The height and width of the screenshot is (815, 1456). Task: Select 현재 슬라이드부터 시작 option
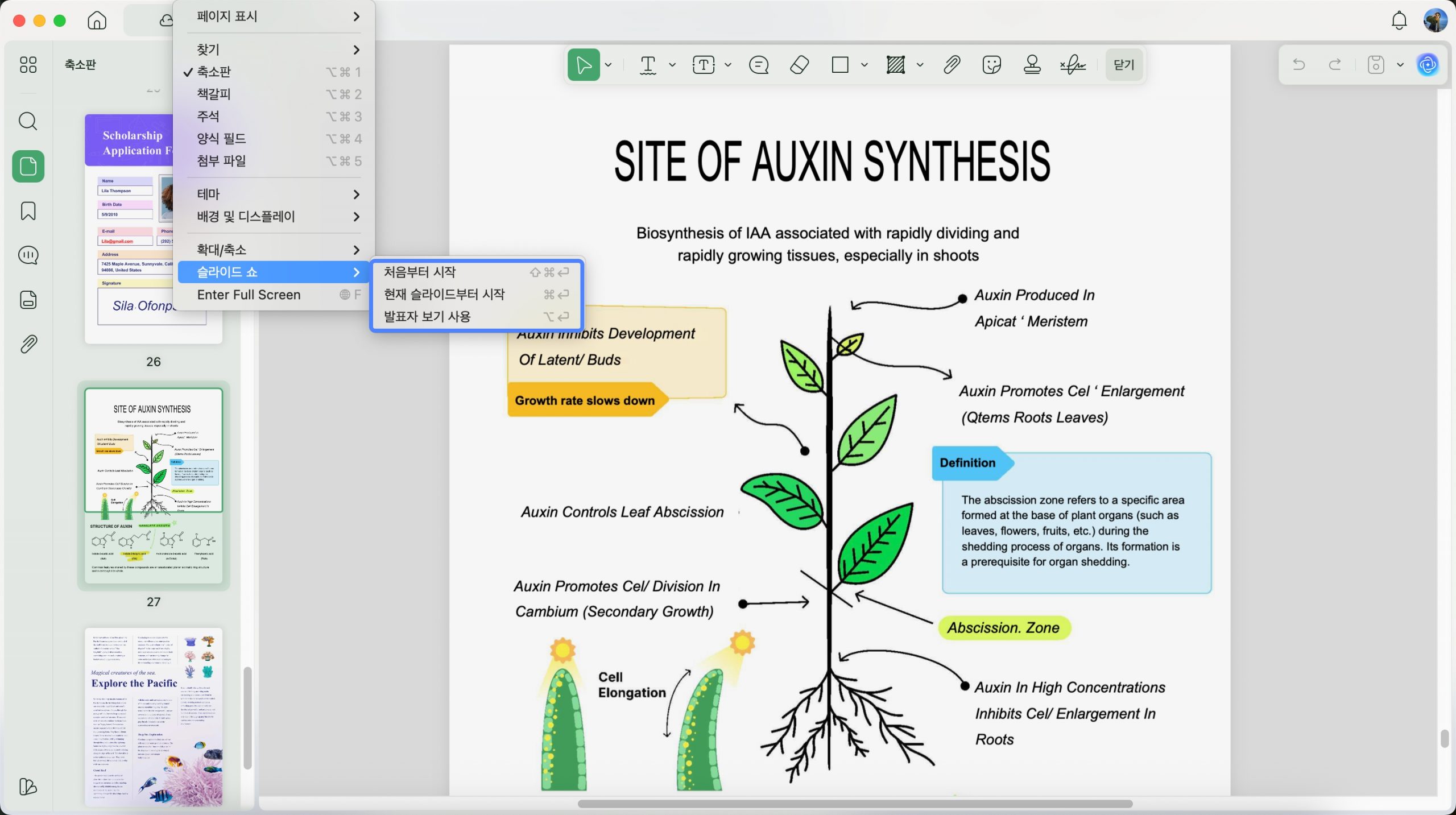click(x=477, y=295)
